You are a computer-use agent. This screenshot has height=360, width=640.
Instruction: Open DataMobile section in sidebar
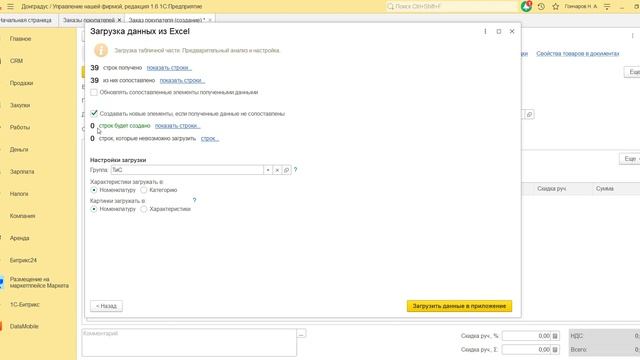point(24,327)
